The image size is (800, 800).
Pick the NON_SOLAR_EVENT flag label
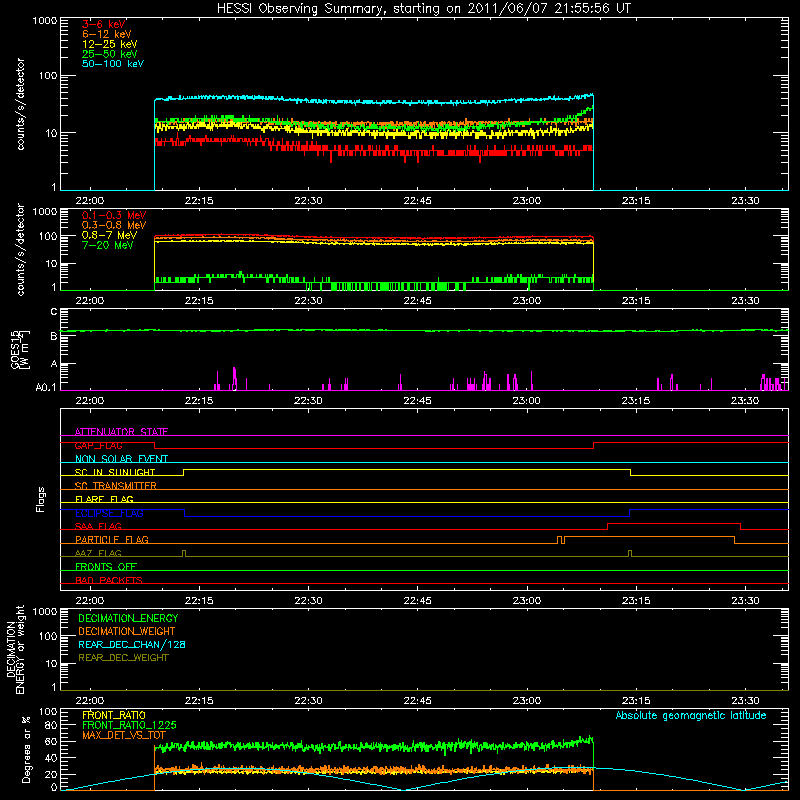click(x=121, y=459)
